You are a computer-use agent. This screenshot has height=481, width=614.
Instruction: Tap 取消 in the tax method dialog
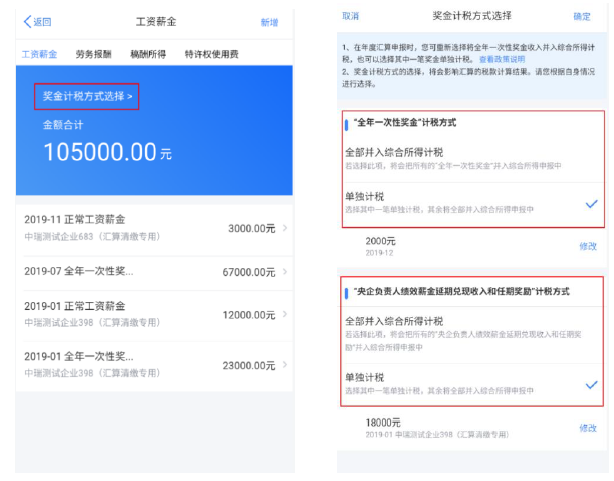point(350,16)
